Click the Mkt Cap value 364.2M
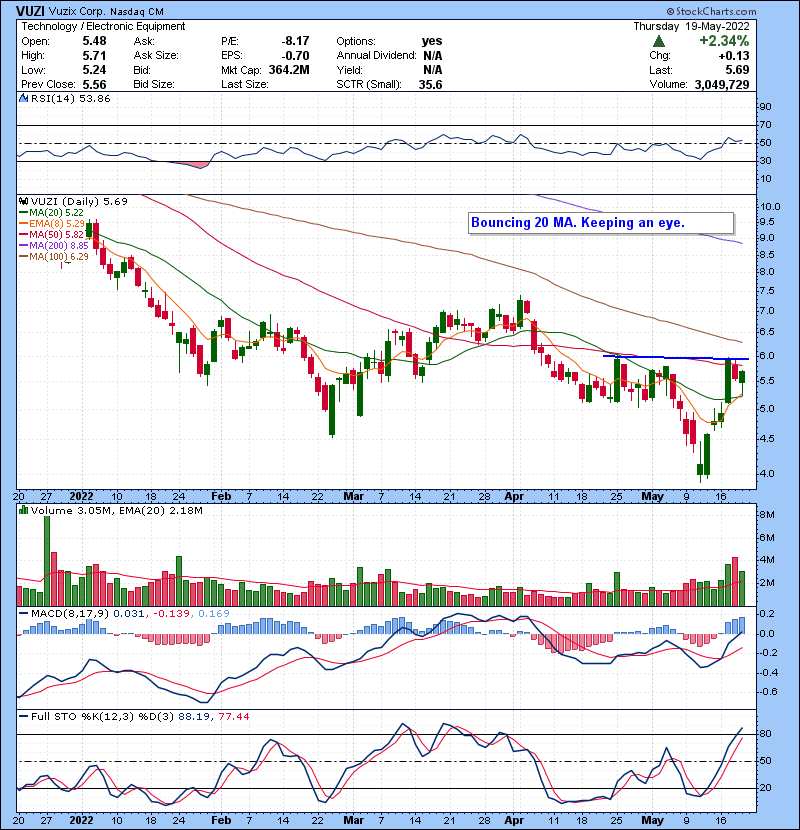Screen dimensions: 800x830 pos(289,70)
